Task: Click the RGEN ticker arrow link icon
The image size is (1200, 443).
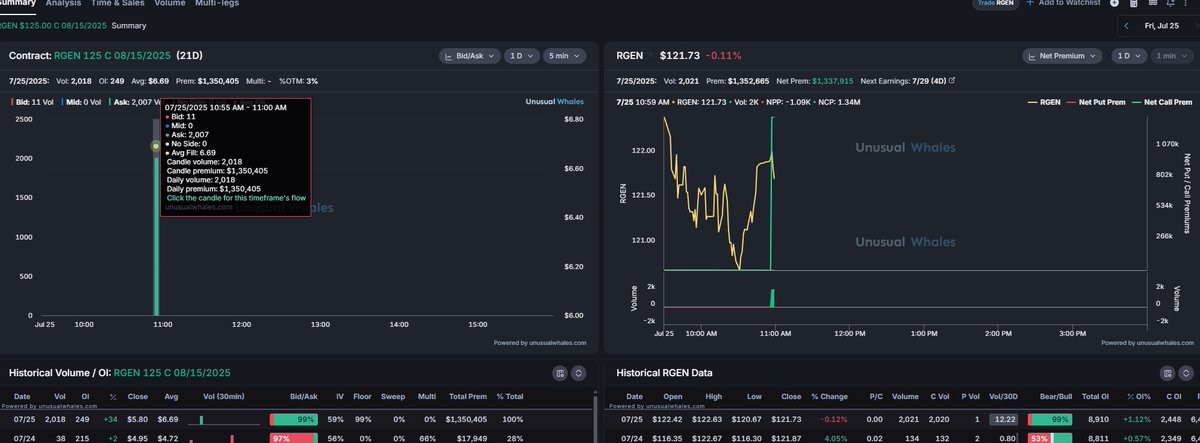Action: pos(648,56)
